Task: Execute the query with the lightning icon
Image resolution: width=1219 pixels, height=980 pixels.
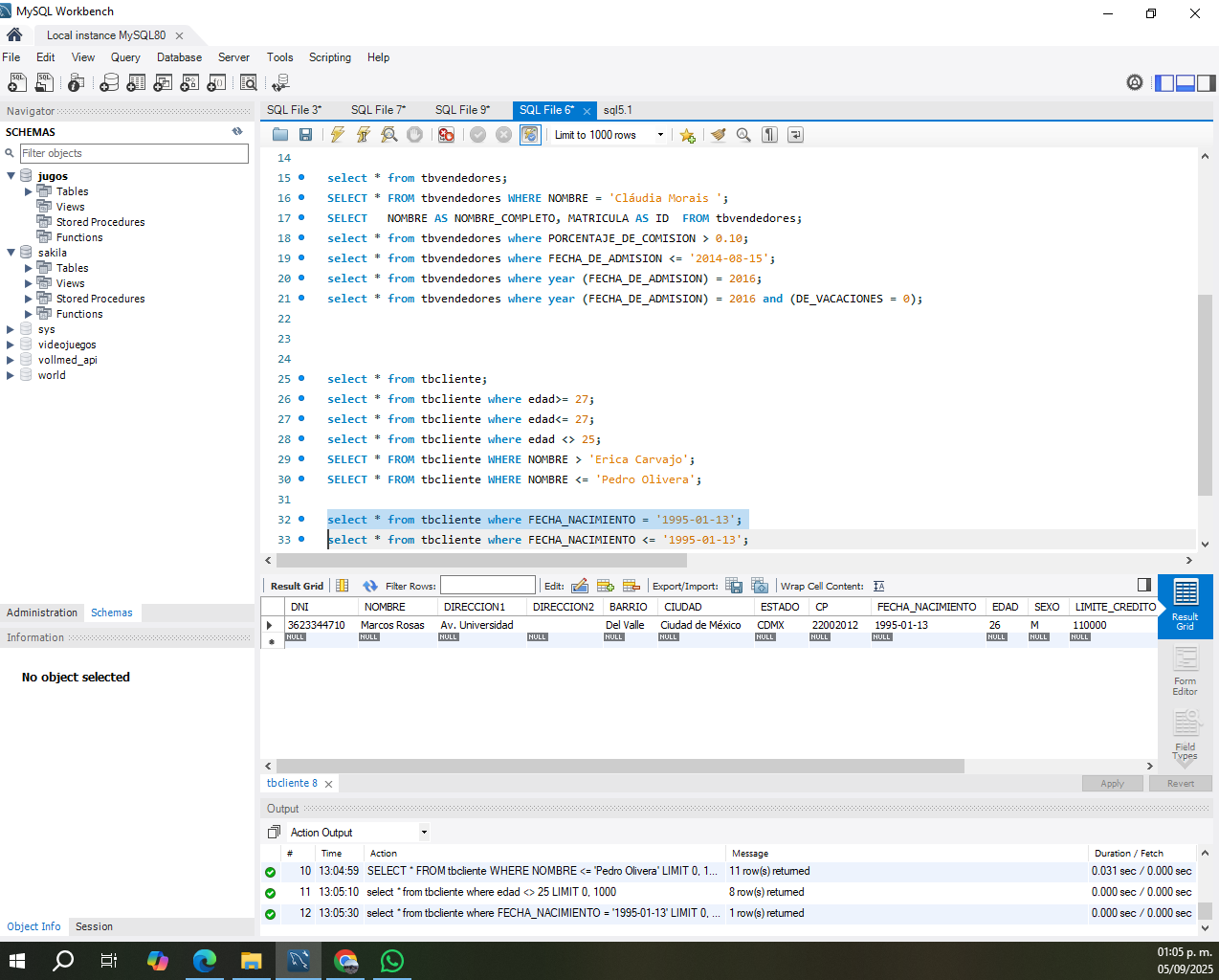Action: (337, 135)
